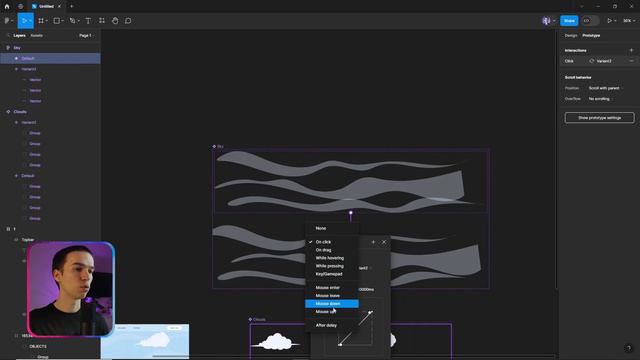Open a new tab with plus
The height and width of the screenshot is (360, 640).
coord(71,7)
